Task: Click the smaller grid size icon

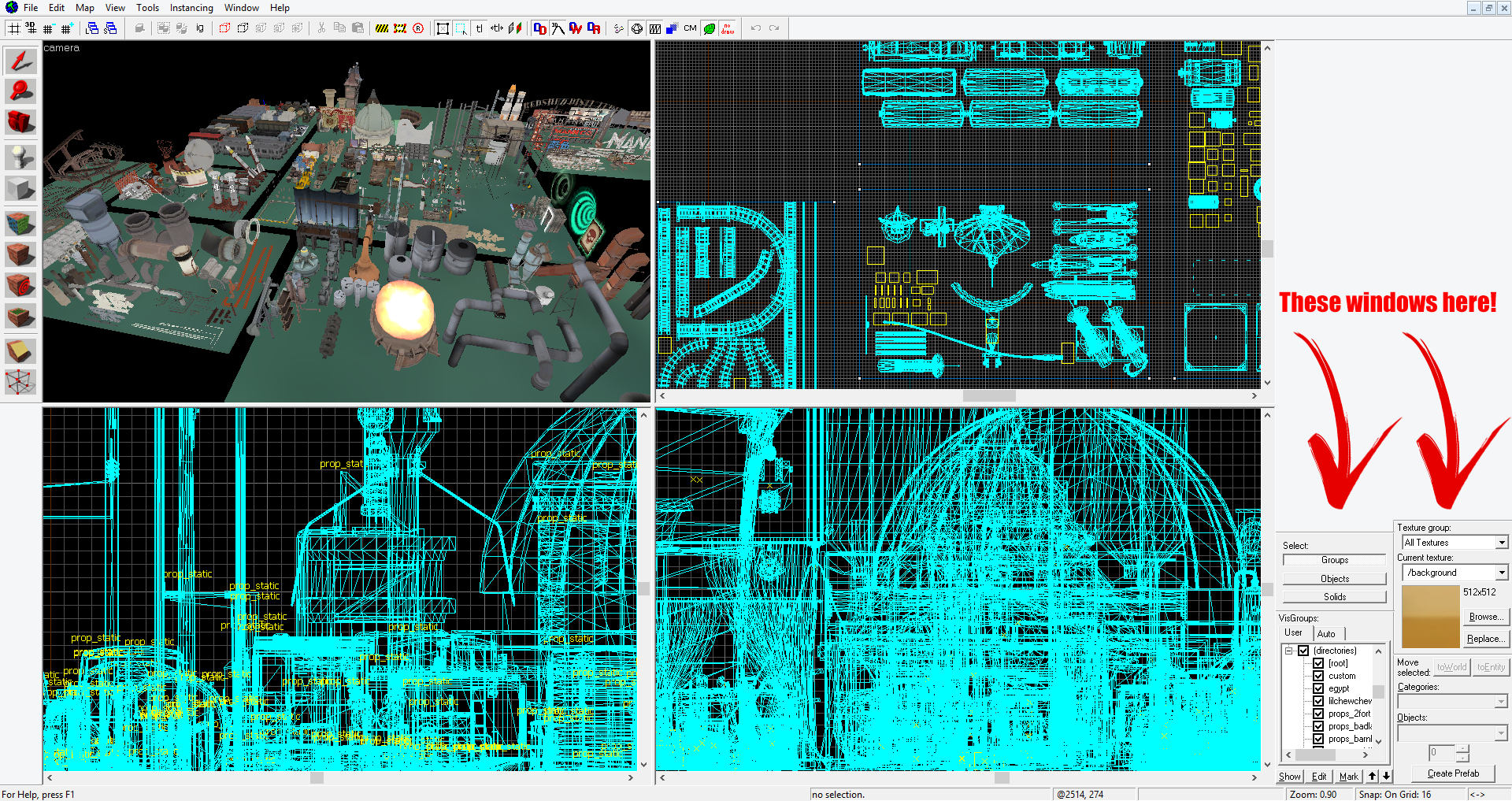Action: 48,28
